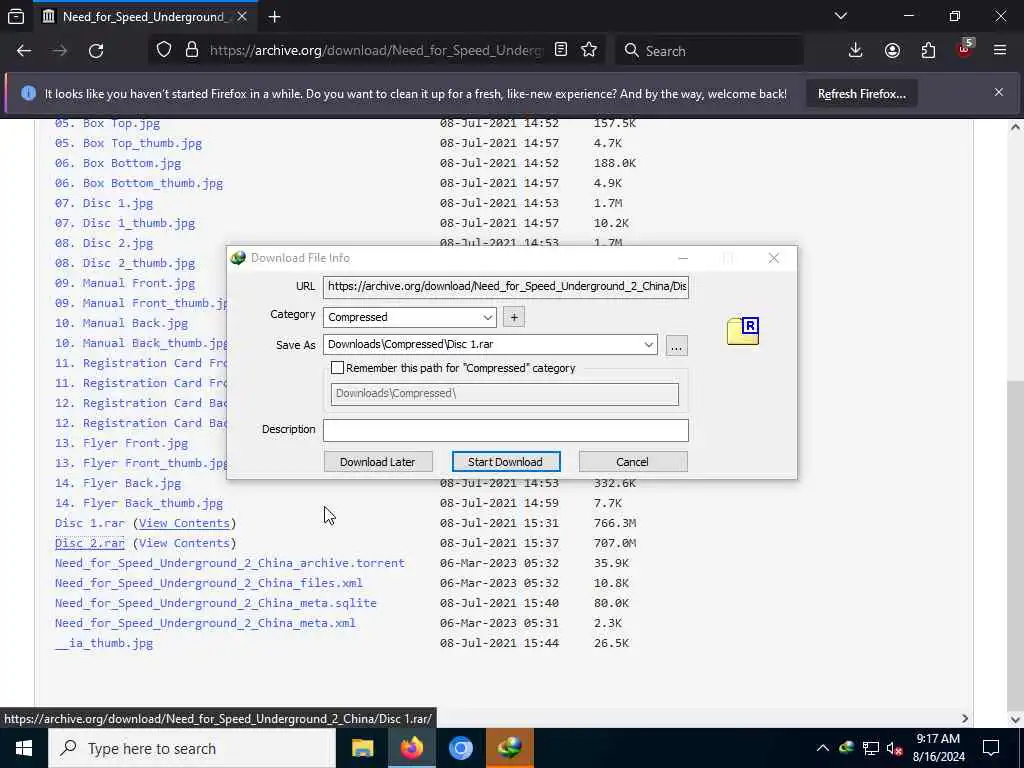The width and height of the screenshot is (1024, 768).
Task: Open the network icon in the system tray
Action: 871,748
